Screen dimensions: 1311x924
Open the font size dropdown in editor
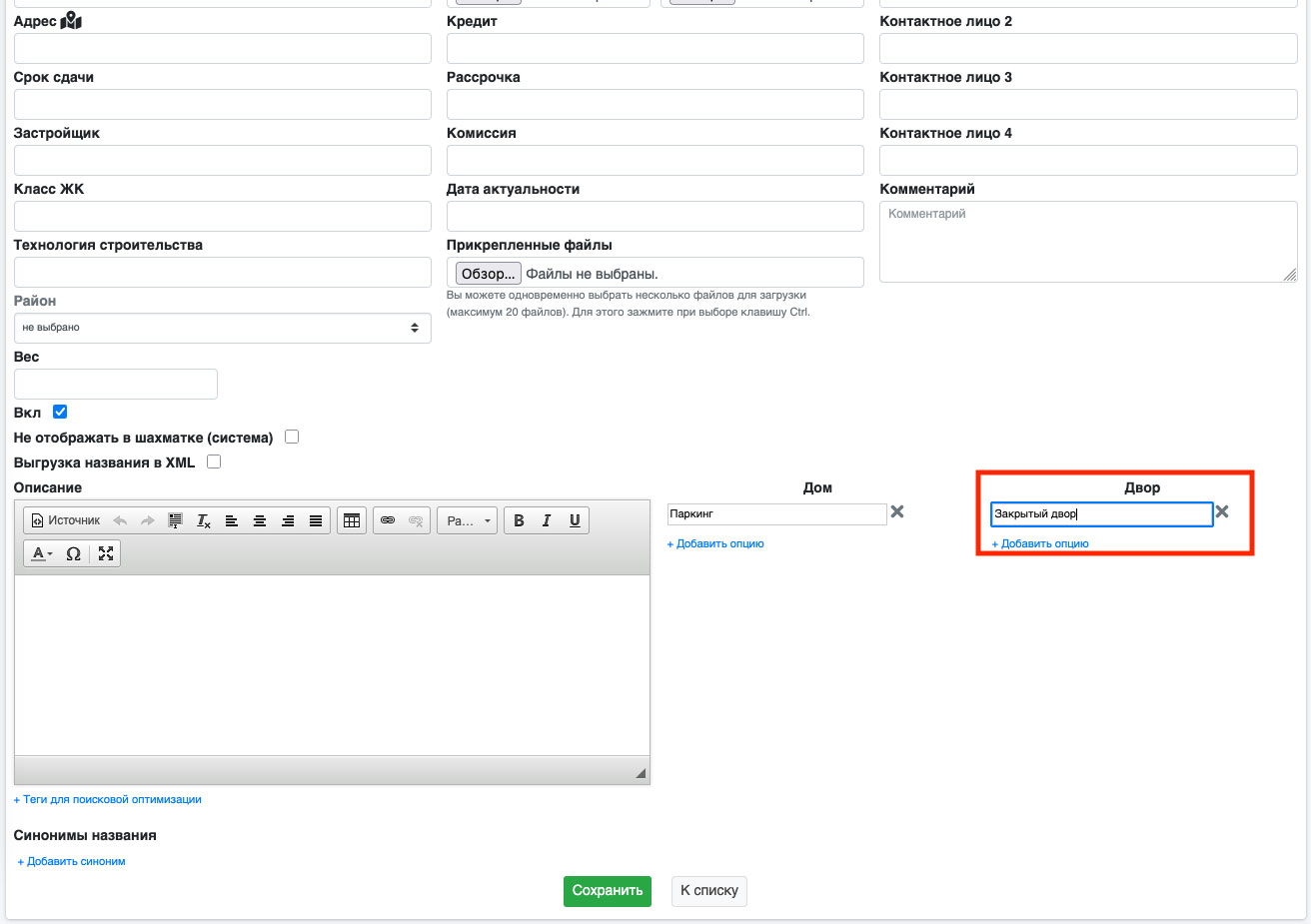pyautogui.click(x=467, y=520)
